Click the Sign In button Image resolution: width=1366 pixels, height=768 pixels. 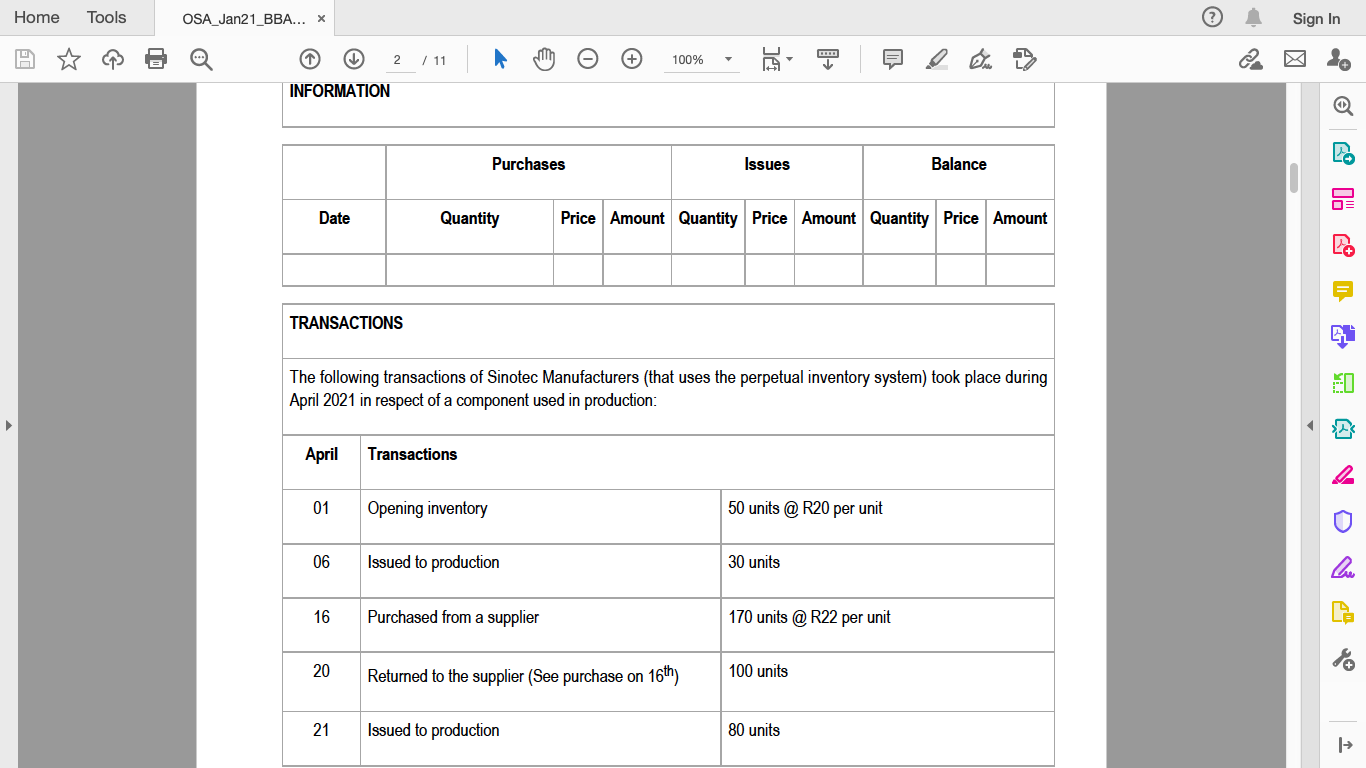tap(1315, 18)
